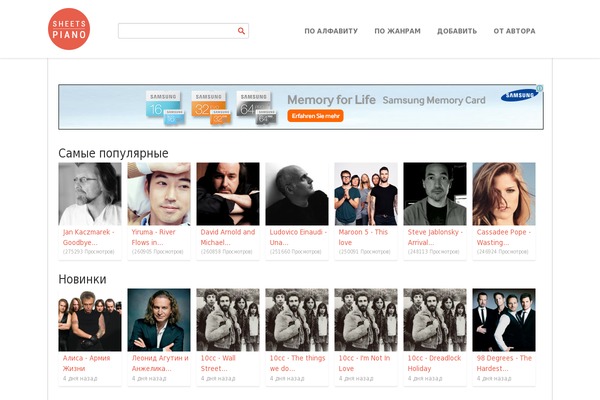Click the Samsung logo in the banner
This screenshot has height=400, width=600.
[519, 95]
